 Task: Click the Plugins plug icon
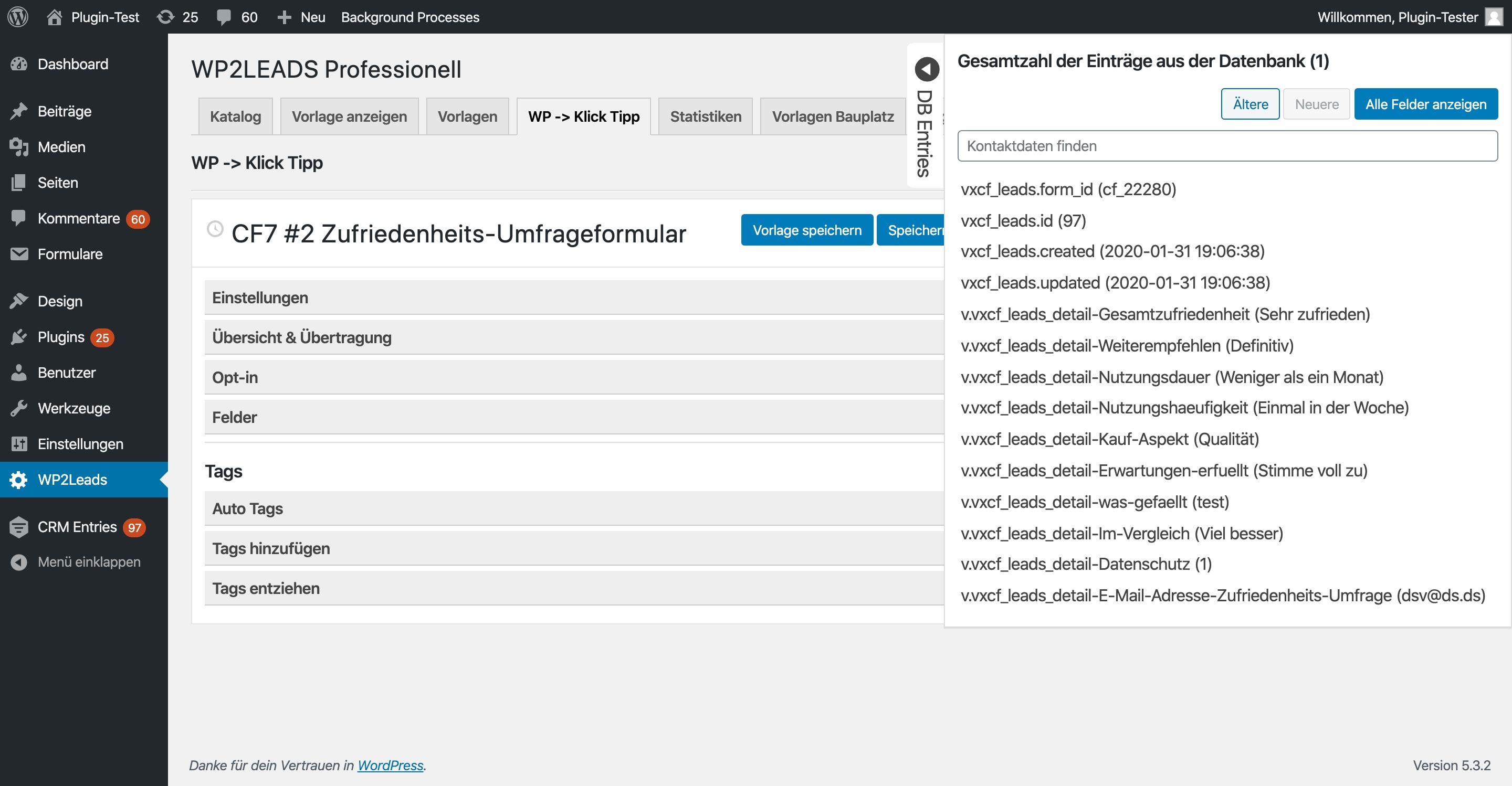19,337
